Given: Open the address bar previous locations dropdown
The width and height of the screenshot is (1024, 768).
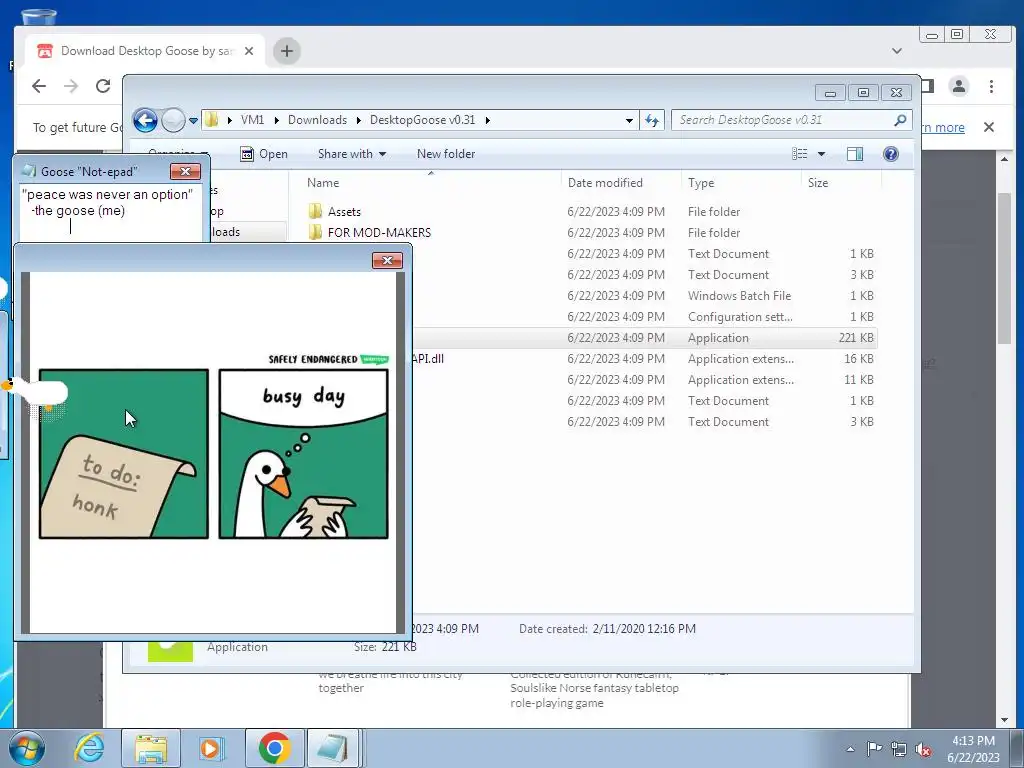Looking at the screenshot, I should 629,120.
